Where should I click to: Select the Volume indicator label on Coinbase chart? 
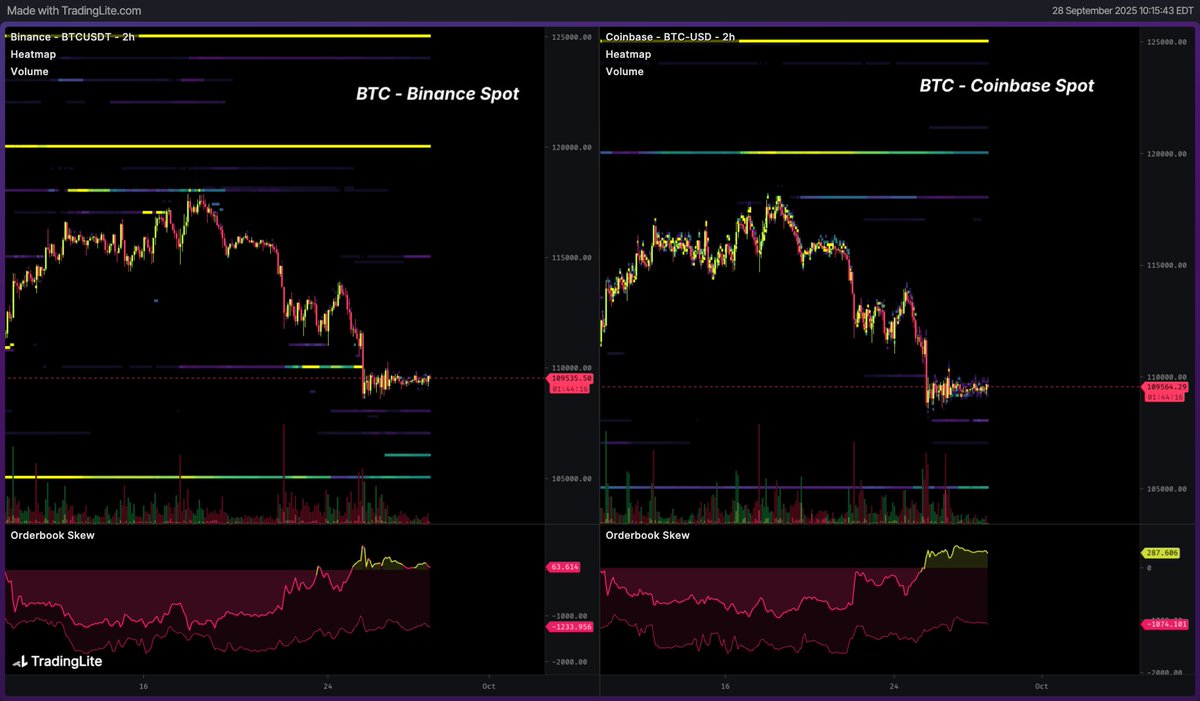(625, 71)
